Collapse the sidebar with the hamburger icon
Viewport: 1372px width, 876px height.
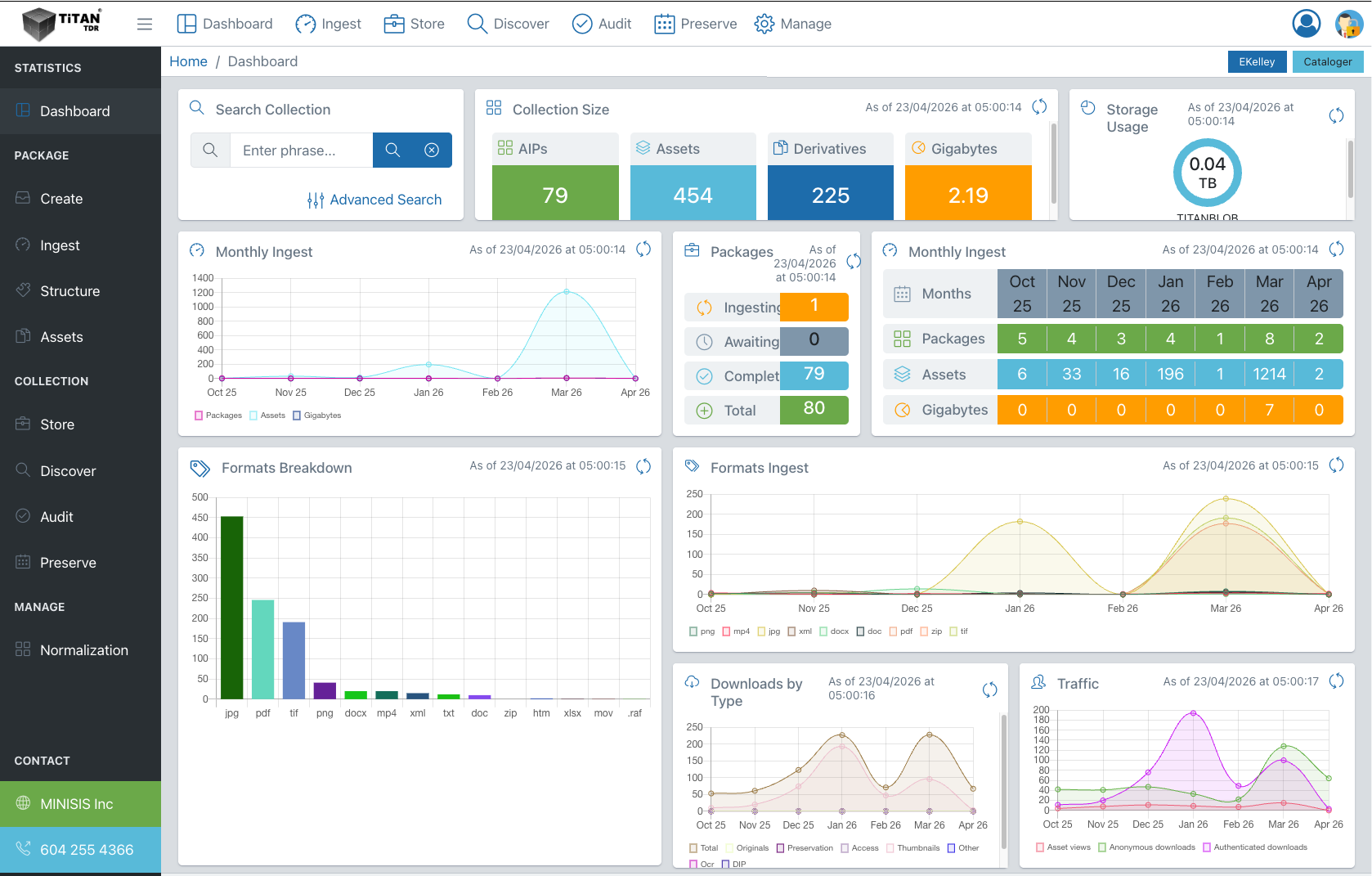tap(145, 24)
